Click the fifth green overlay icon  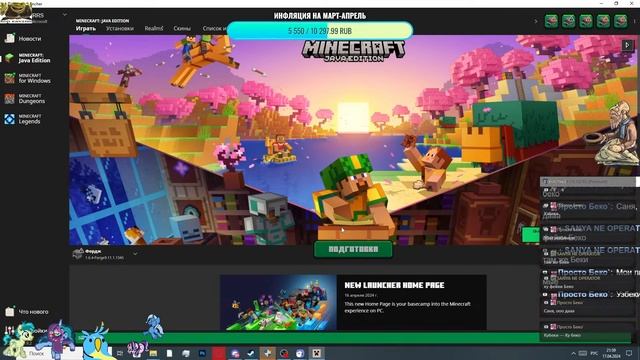pos(620,21)
